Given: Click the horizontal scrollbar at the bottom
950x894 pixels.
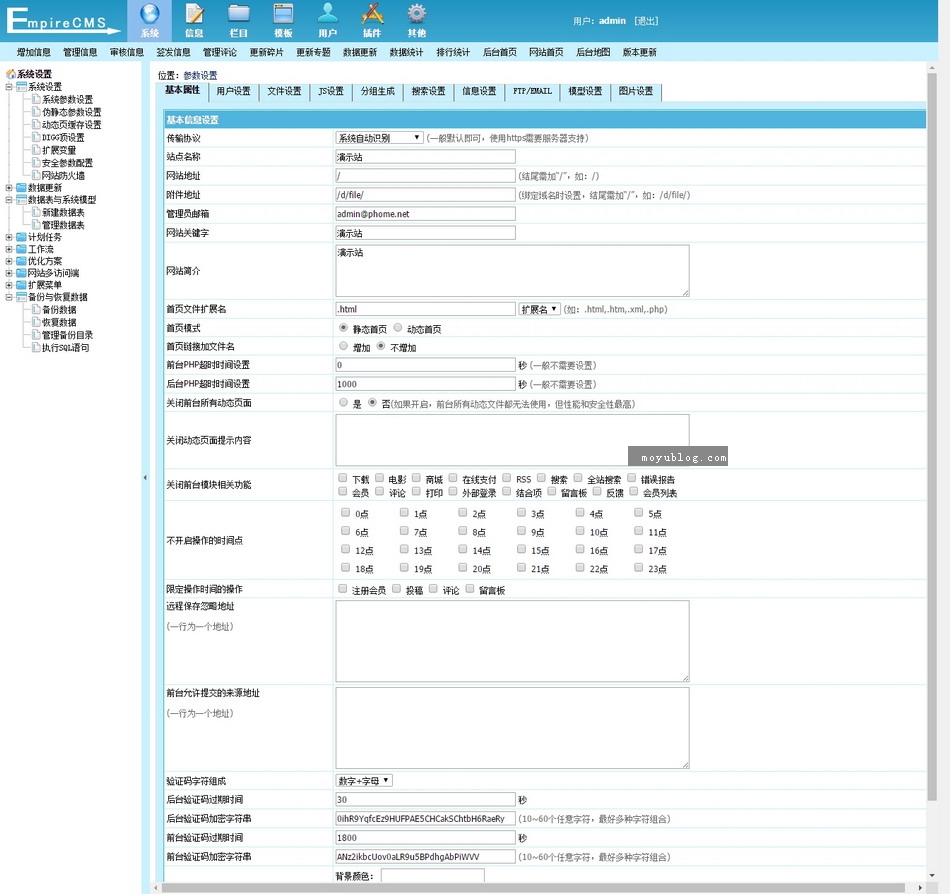Looking at the screenshot, I should [533, 887].
